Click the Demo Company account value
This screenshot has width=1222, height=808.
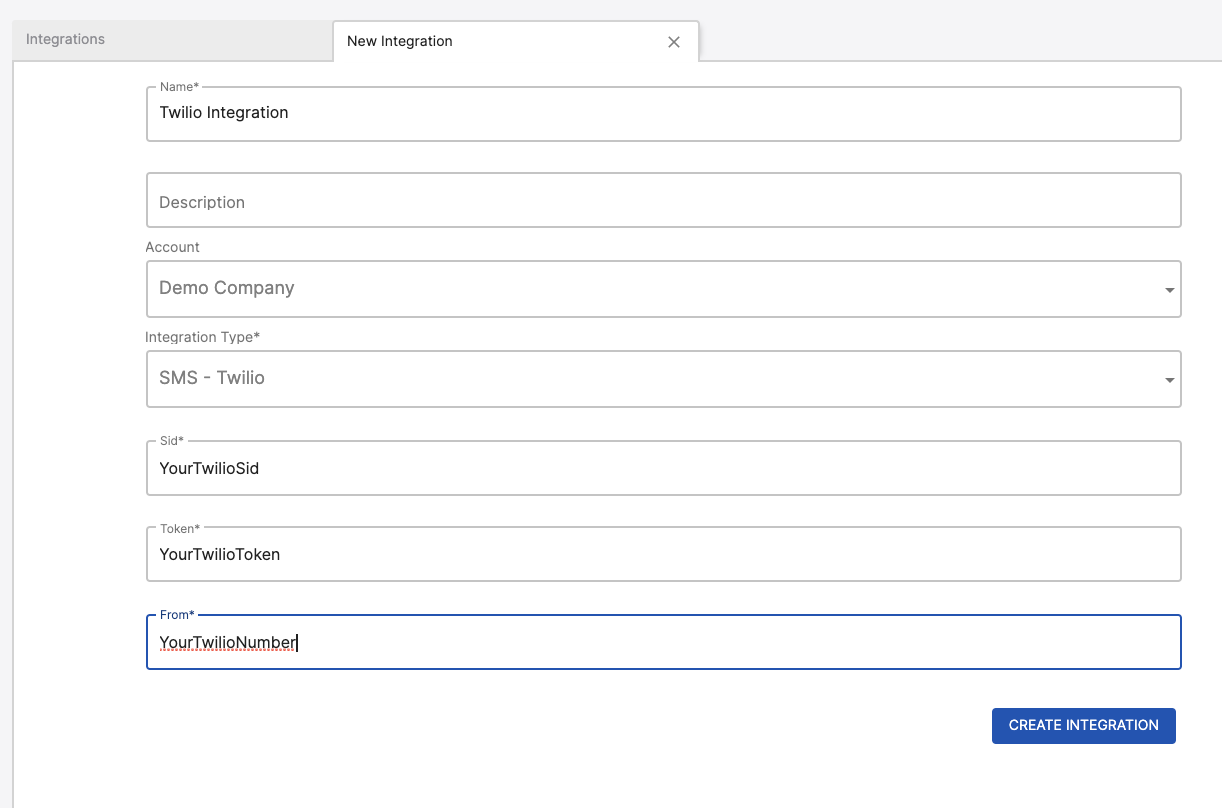click(227, 288)
